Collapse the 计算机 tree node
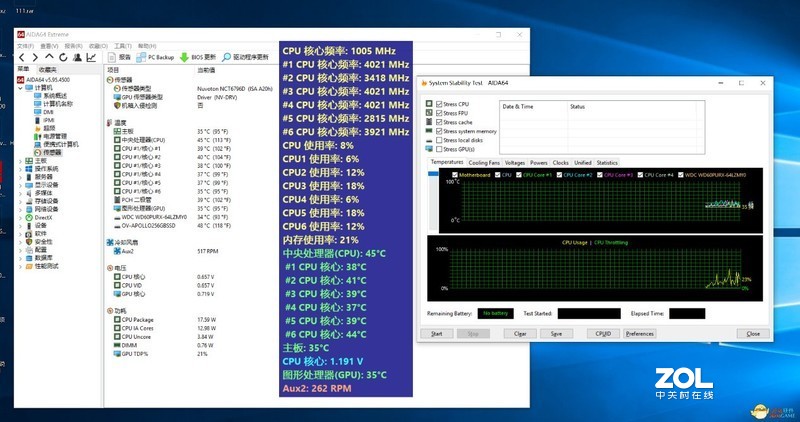This screenshot has width=800, height=422. point(20,88)
